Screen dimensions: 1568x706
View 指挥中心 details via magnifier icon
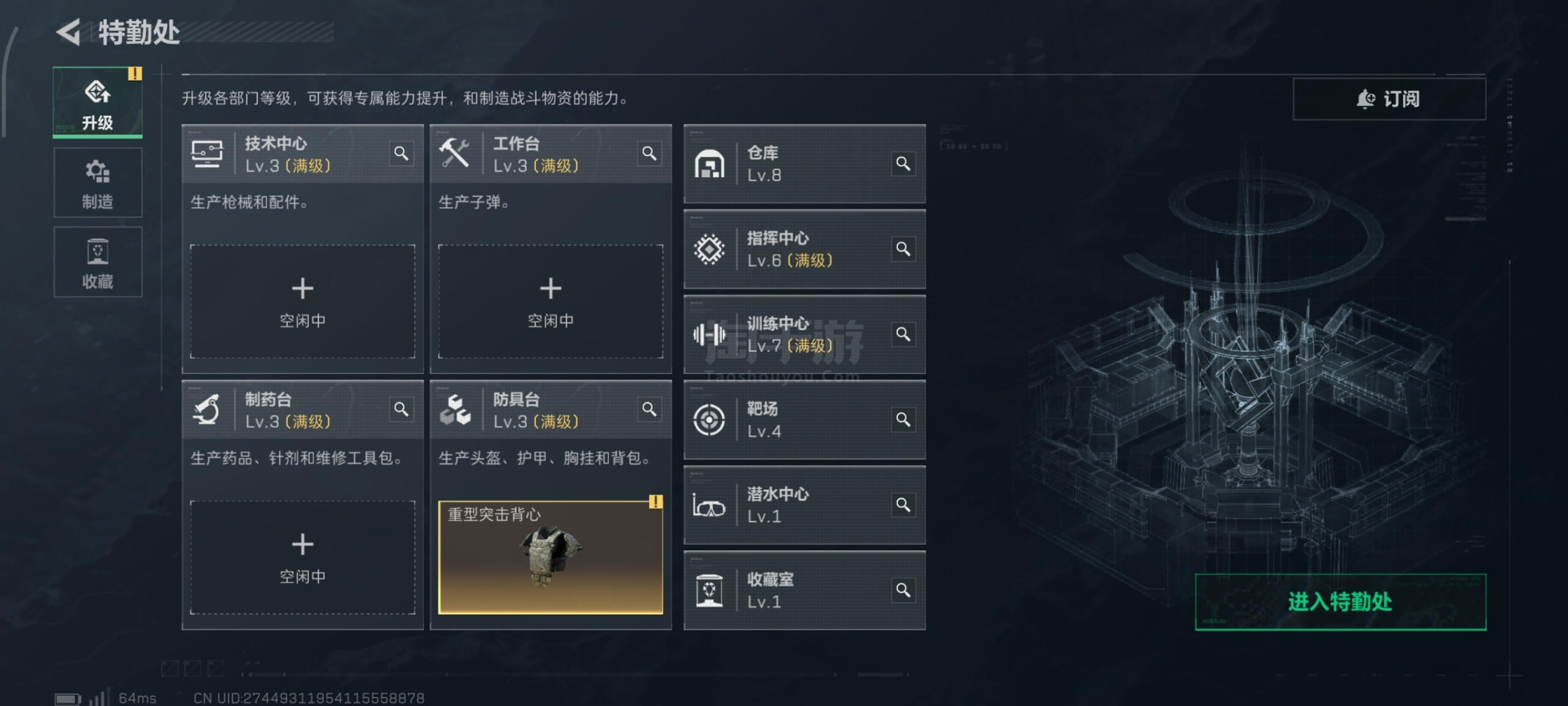click(903, 249)
